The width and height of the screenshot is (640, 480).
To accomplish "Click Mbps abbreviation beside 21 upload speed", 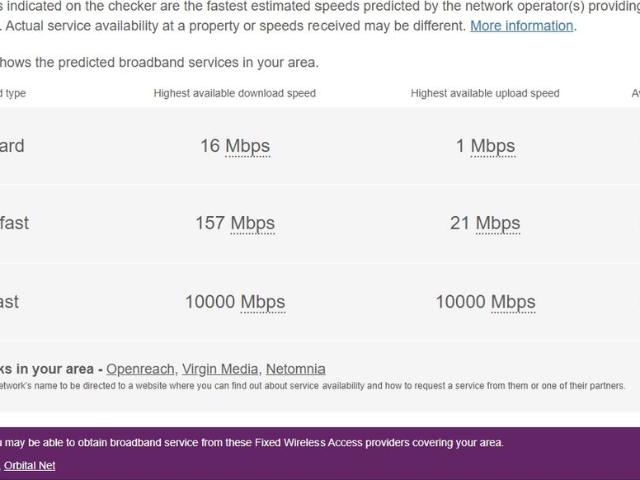I will click(x=498, y=223).
